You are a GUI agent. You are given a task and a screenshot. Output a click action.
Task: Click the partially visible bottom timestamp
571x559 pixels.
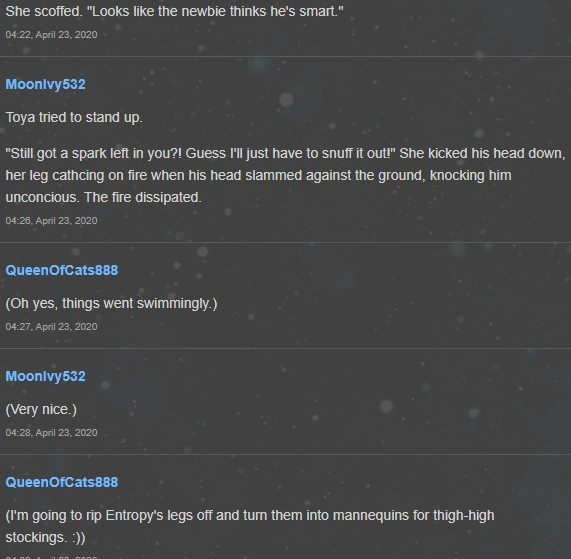(51, 557)
